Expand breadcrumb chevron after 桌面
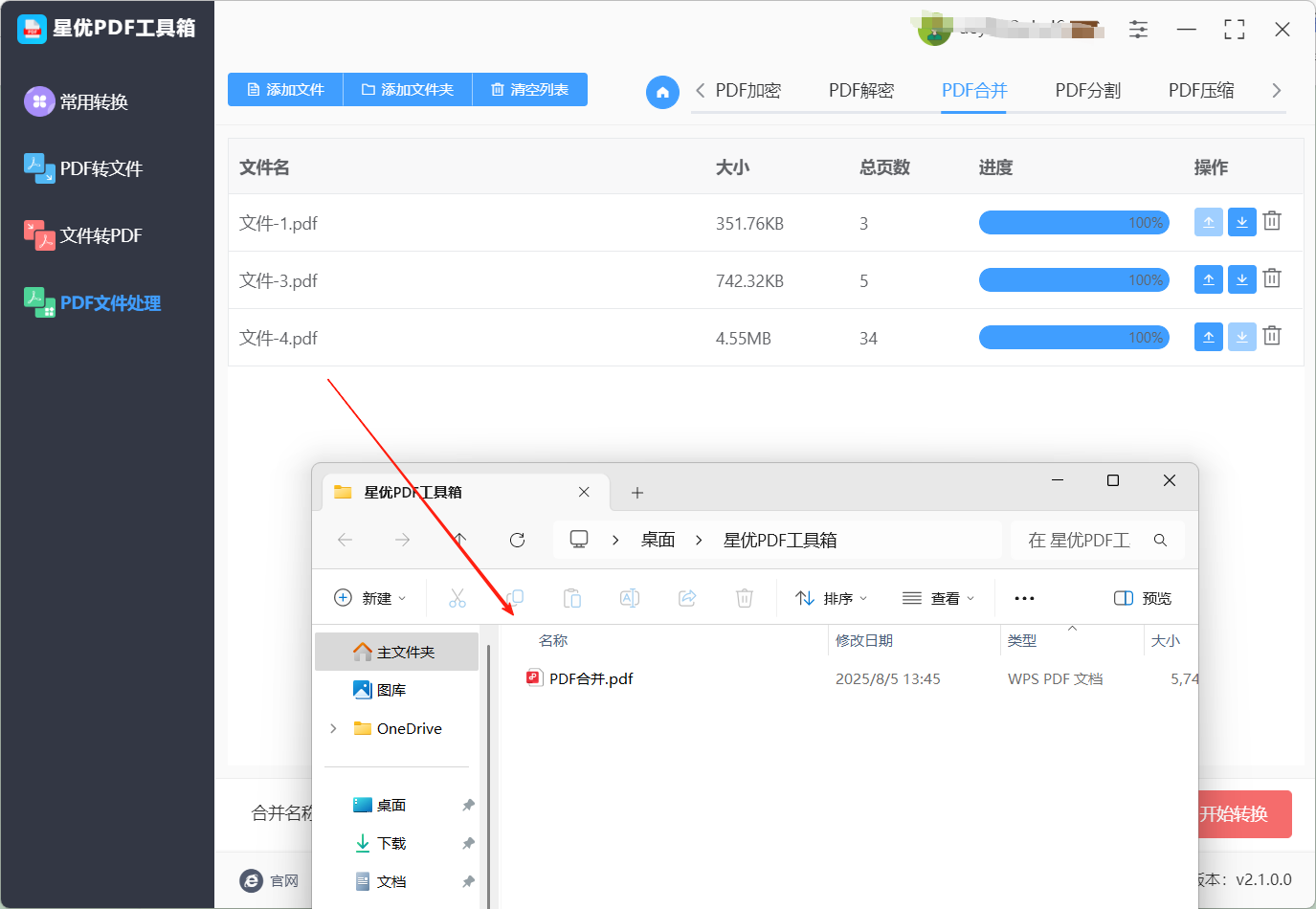 [x=699, y=540]
